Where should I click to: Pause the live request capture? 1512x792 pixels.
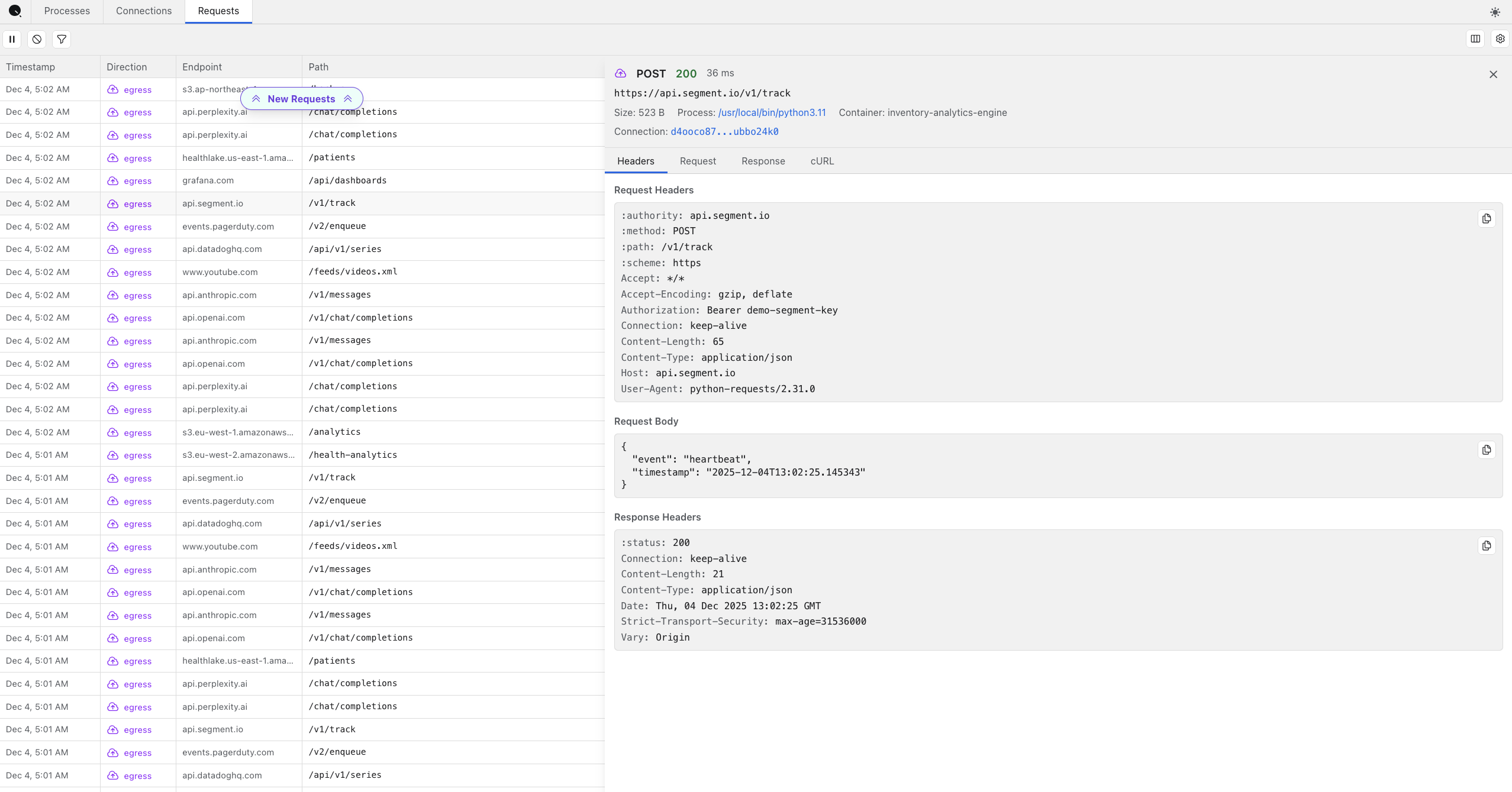click(x=12, y=39)
